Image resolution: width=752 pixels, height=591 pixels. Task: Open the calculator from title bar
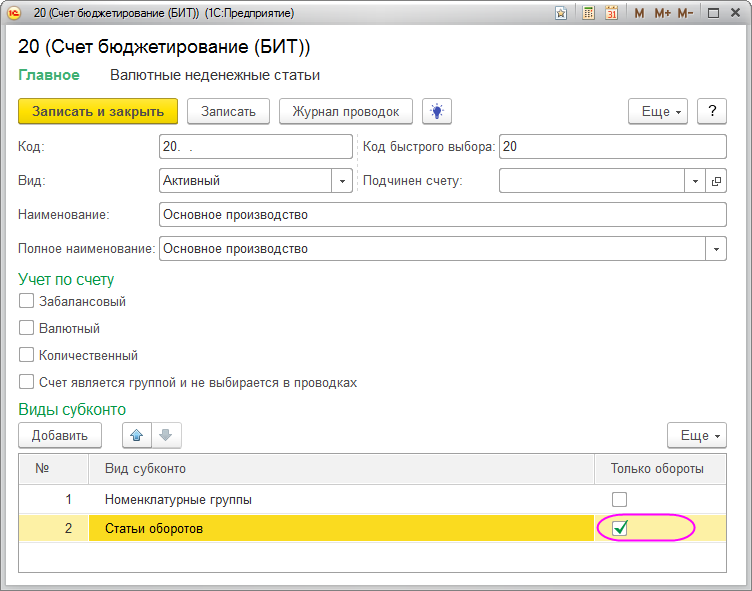click(588, 13)
